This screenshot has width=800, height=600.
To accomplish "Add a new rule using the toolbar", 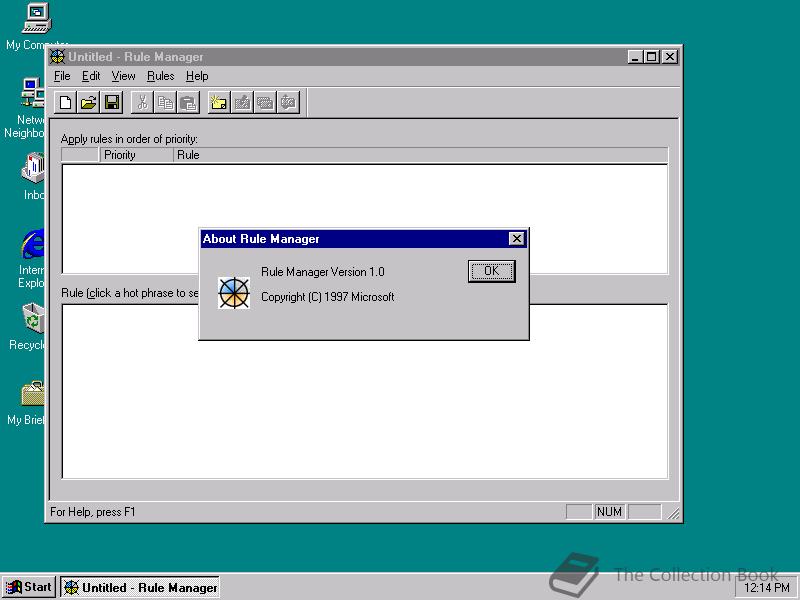I will point(219,101).
